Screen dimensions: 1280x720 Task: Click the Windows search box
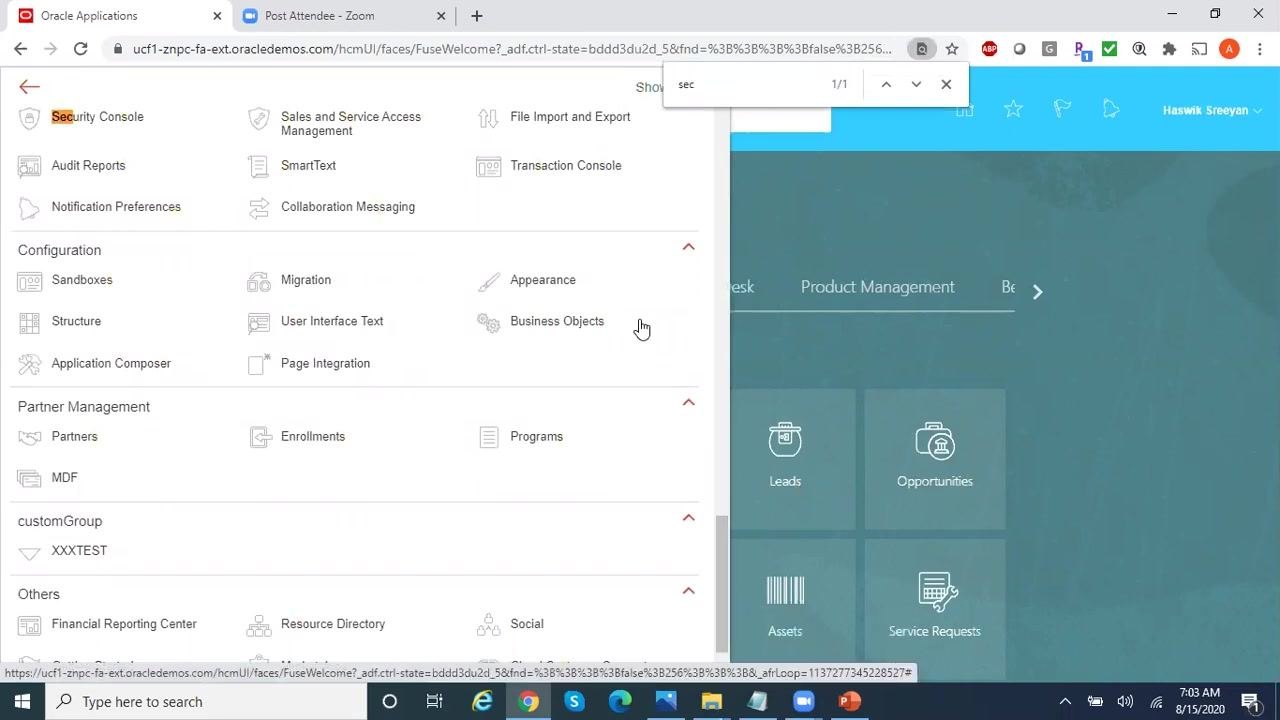(x=207, y=702)
